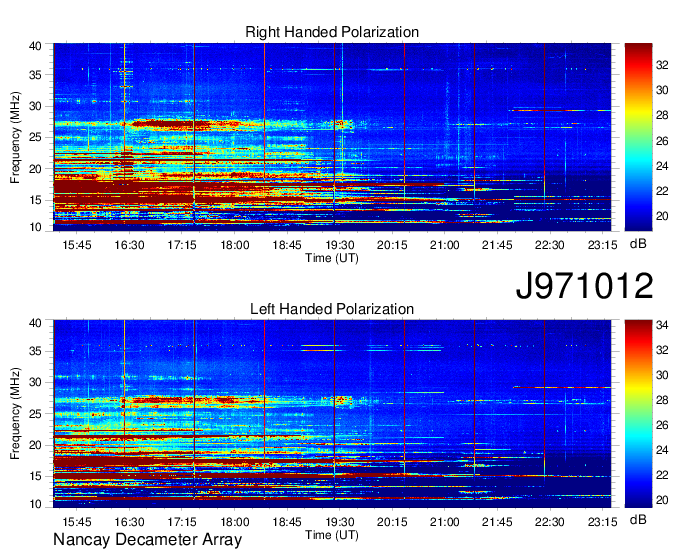
Task: Click "10" frequency tick of Left Handed plot
Action: pos(35,504)
